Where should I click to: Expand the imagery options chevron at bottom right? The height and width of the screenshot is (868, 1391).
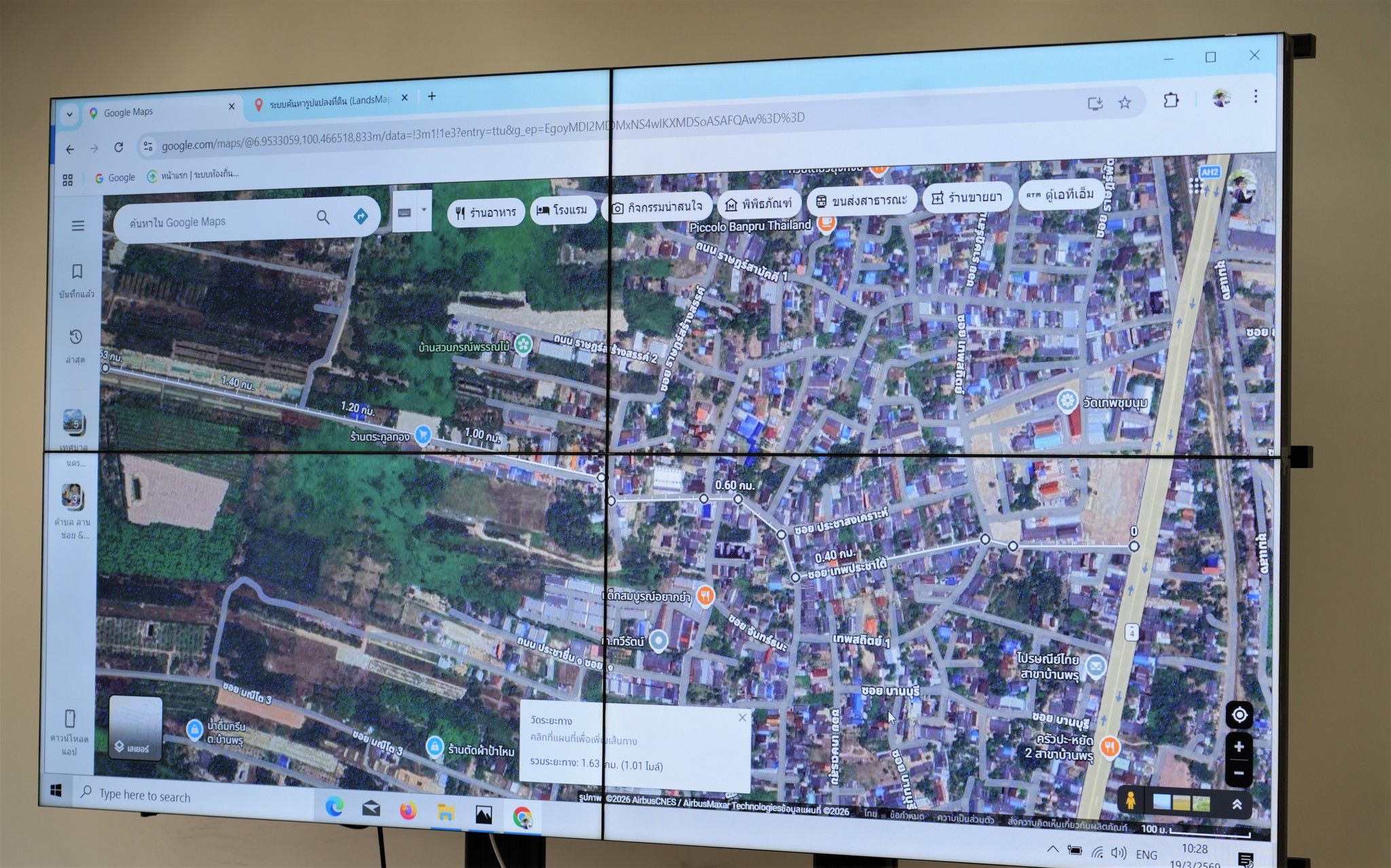(x=1237, y=804)
